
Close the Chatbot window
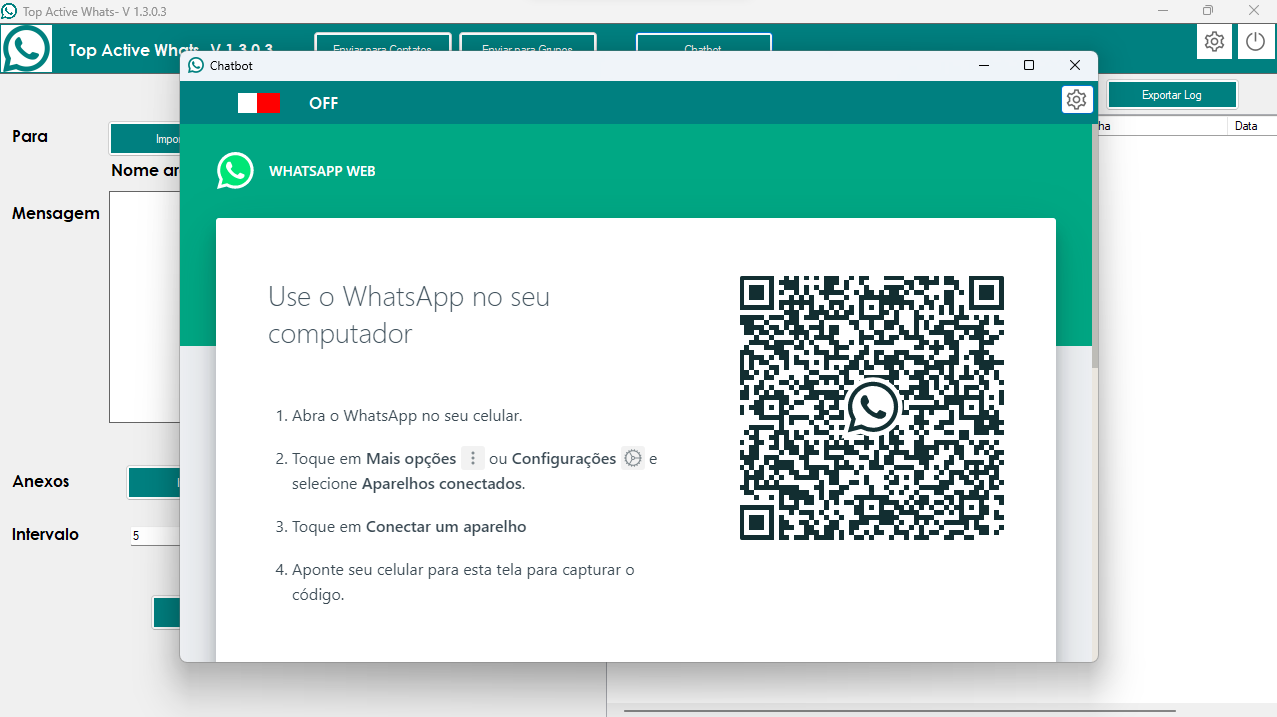[x=1075, y=65]
